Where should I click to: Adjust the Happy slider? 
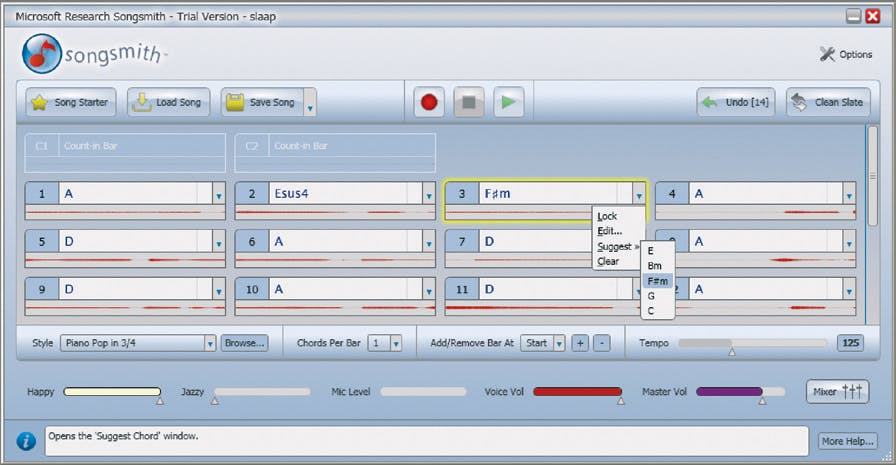(x=113, y=392)
